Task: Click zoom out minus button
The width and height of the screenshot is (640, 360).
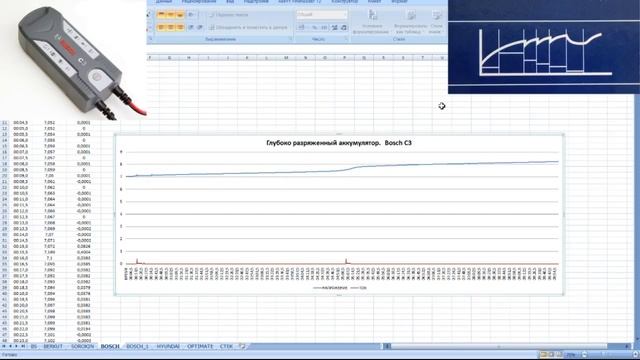Action: (x=584, y=355)
